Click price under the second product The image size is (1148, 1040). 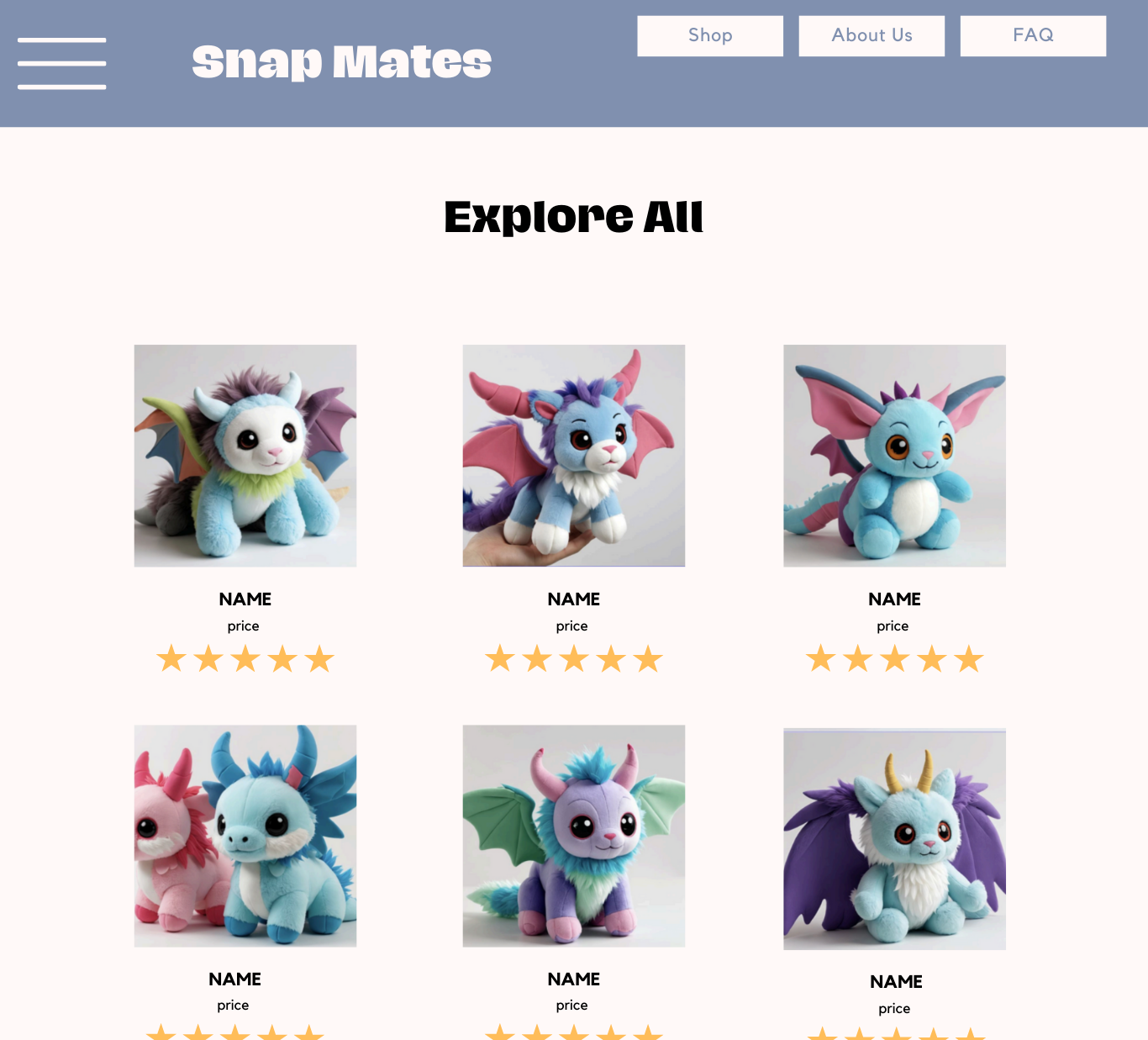(x=571, y=626)
